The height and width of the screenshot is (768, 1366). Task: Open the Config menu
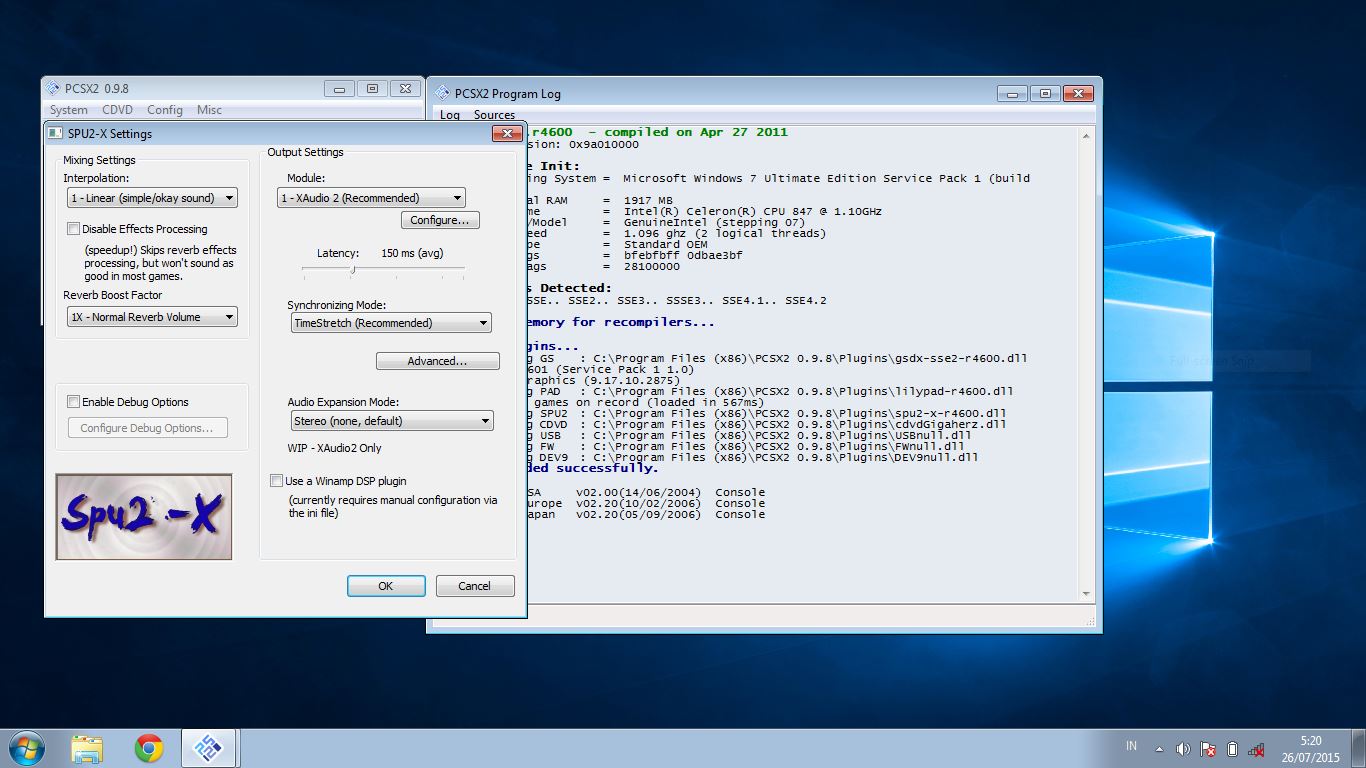165,110
